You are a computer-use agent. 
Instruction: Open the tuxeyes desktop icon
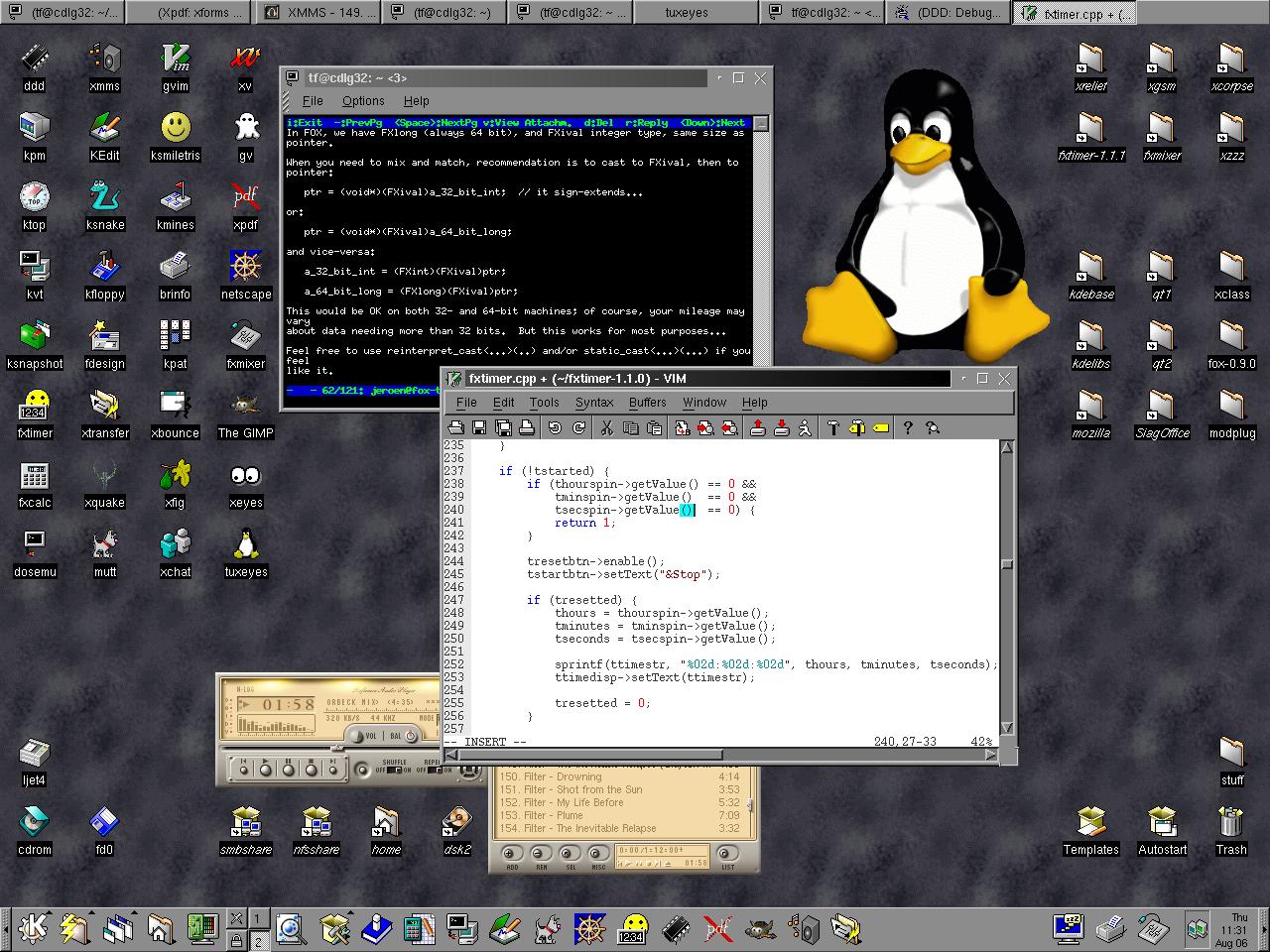click(x=246, y=552)
